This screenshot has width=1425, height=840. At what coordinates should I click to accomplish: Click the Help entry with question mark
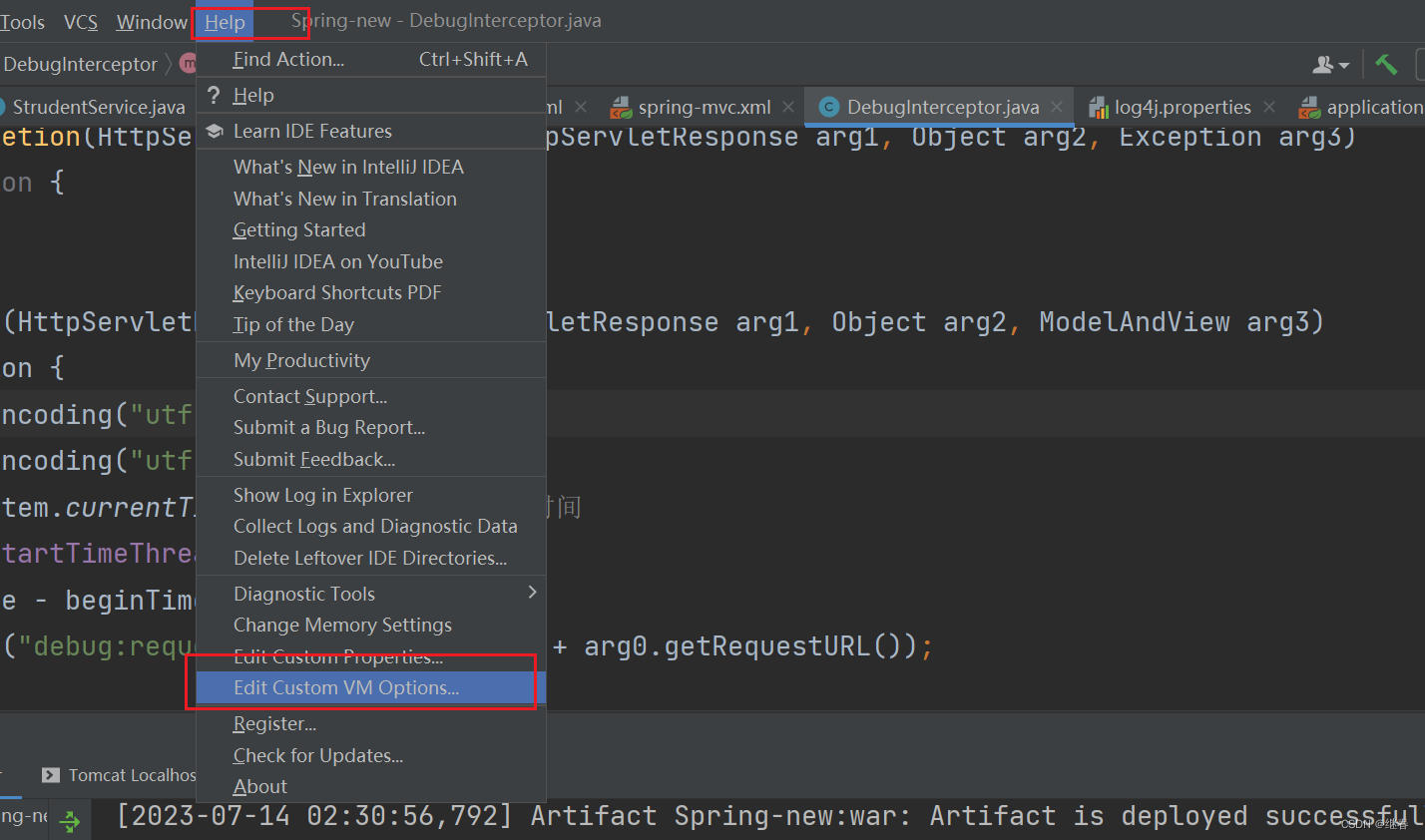371,96
